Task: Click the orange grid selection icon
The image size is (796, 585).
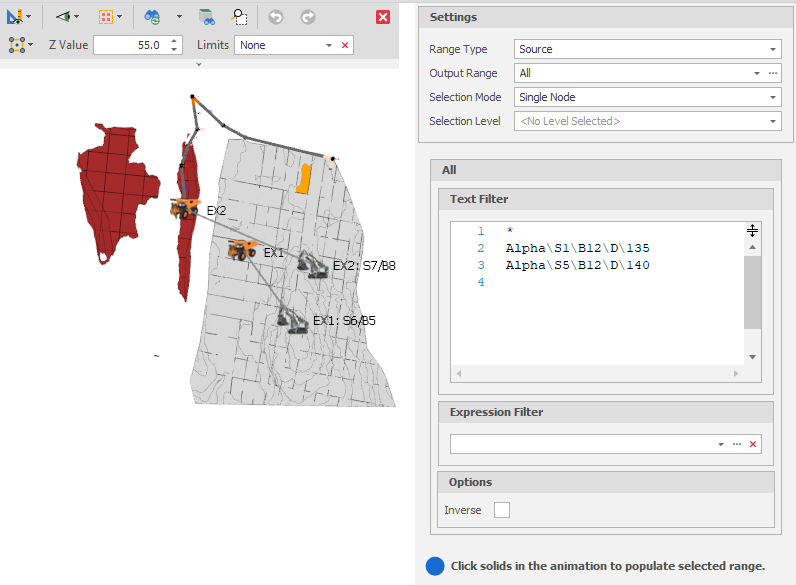Action: point(105,17)
